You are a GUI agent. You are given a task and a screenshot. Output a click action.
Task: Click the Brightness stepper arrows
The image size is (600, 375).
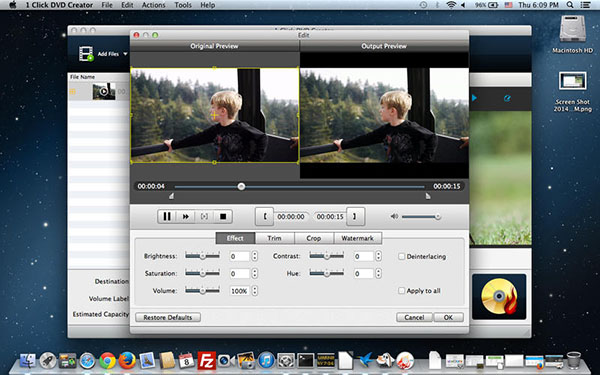pos(254,256)
